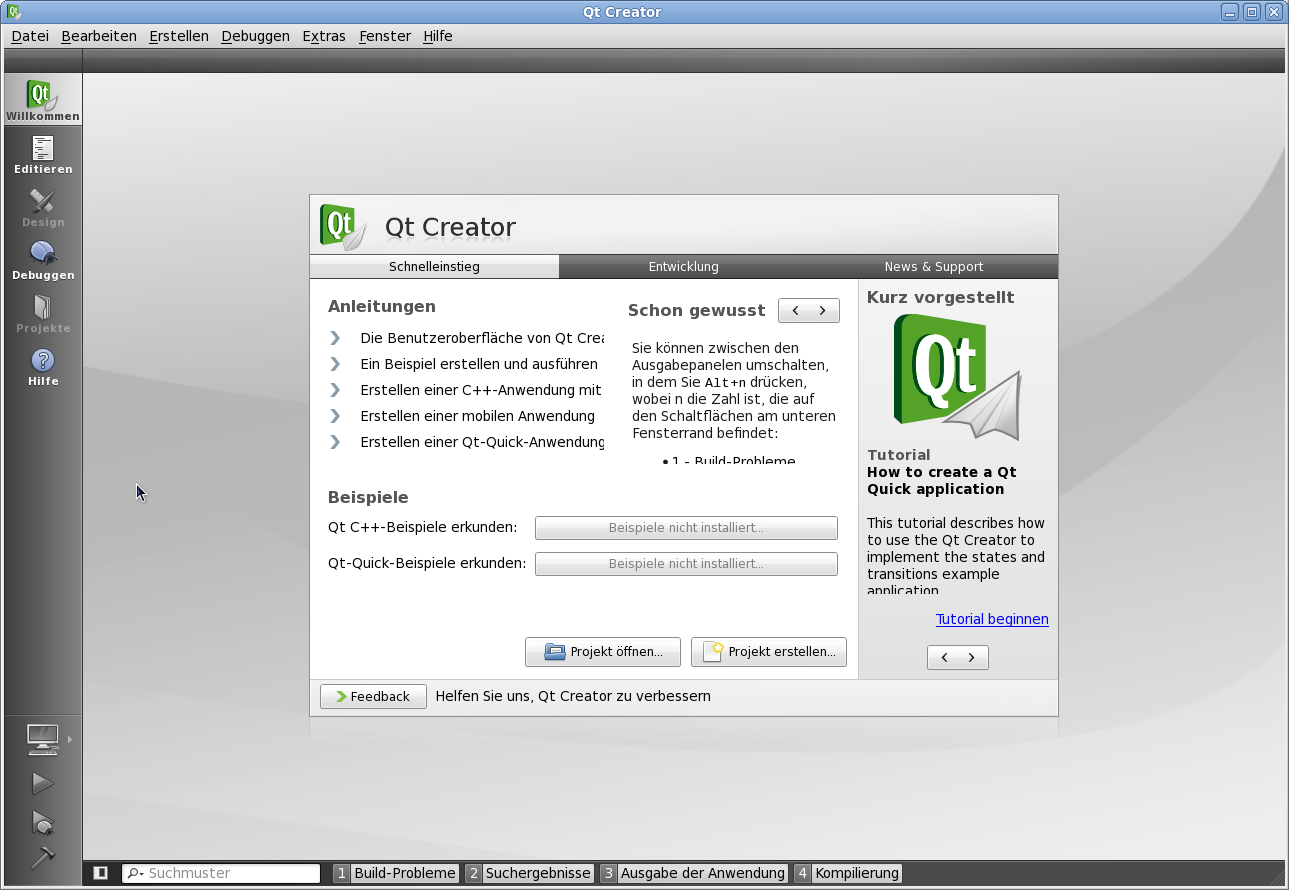Click the Projekt erstellen button

769,652
